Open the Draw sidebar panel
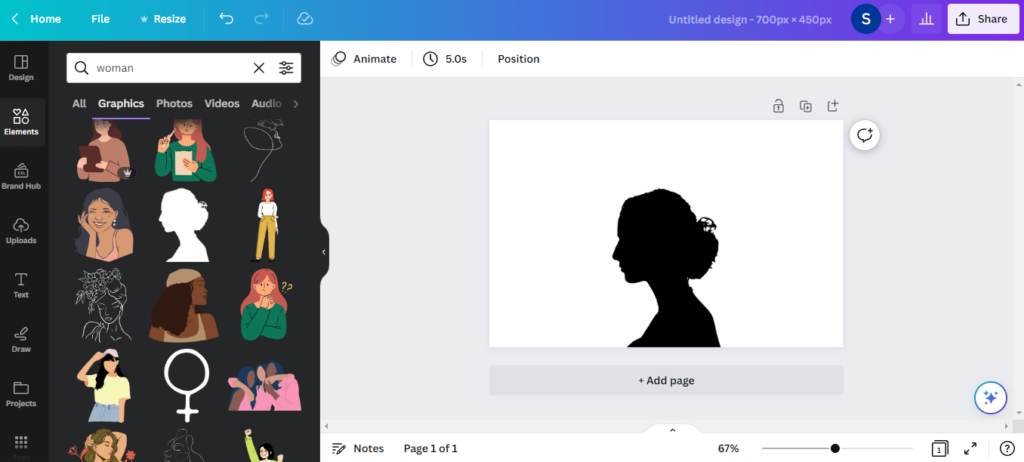1024x462 pixels. click(21, 340)
